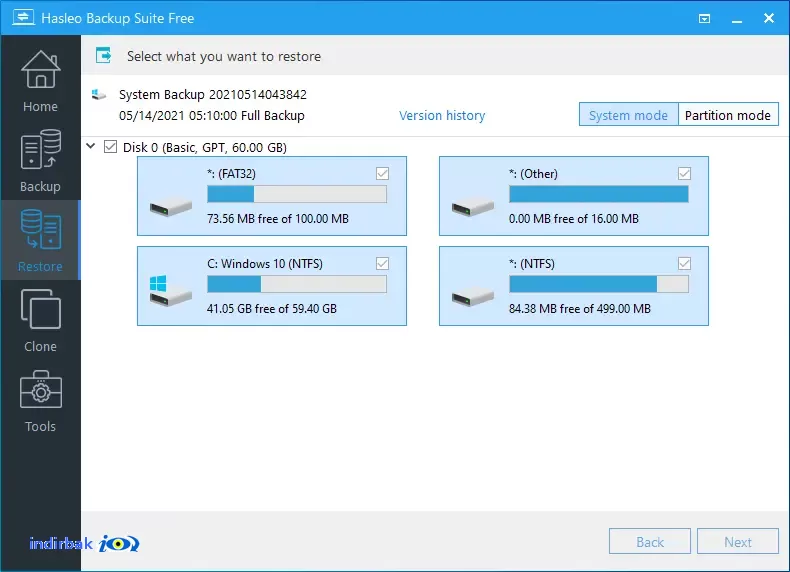Click '73.56 MB free of 100.00 MB' text
This screenshot has width=790, height=572.
278,218
